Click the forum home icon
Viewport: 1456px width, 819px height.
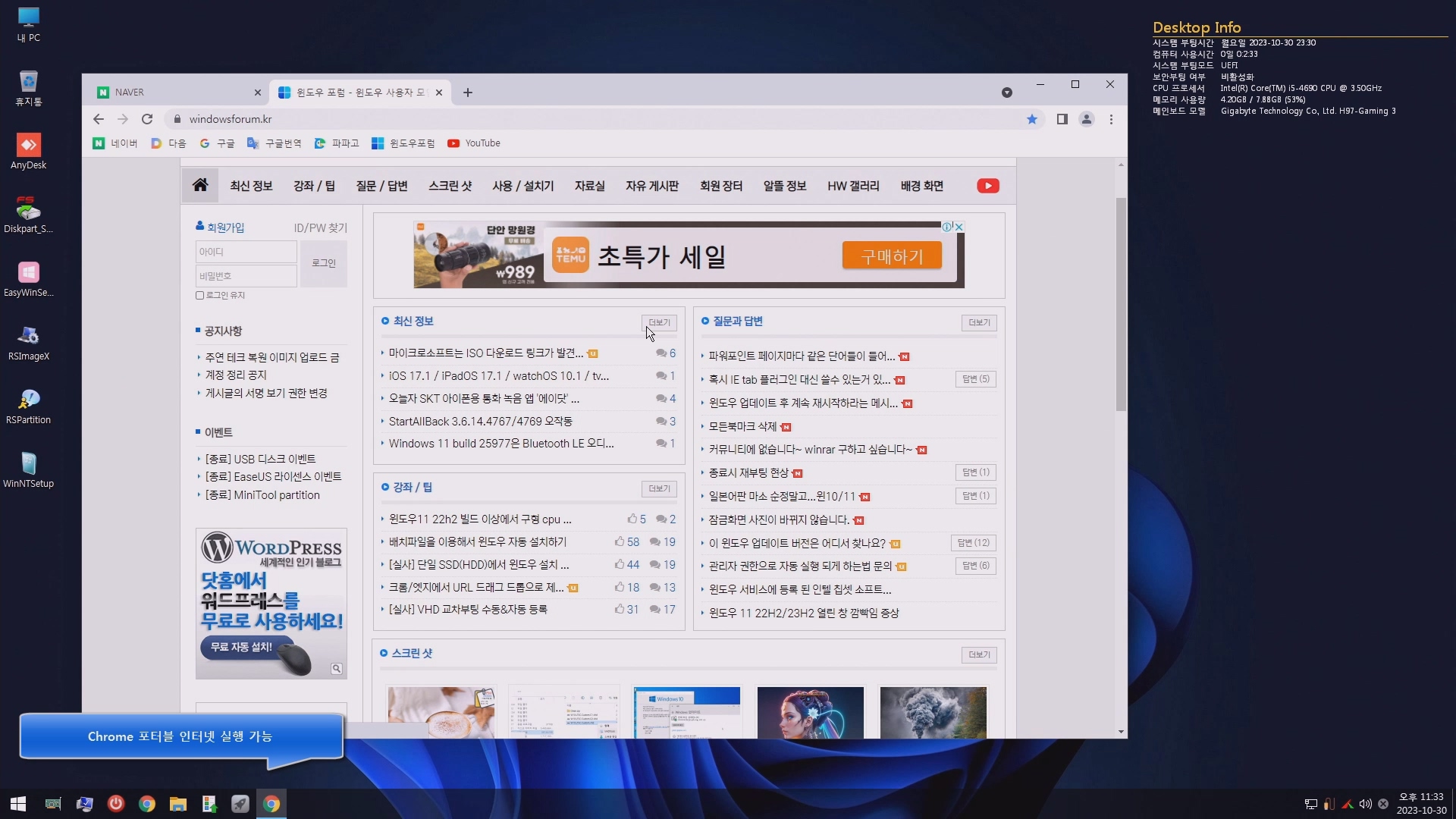click(x=200, y=185)
